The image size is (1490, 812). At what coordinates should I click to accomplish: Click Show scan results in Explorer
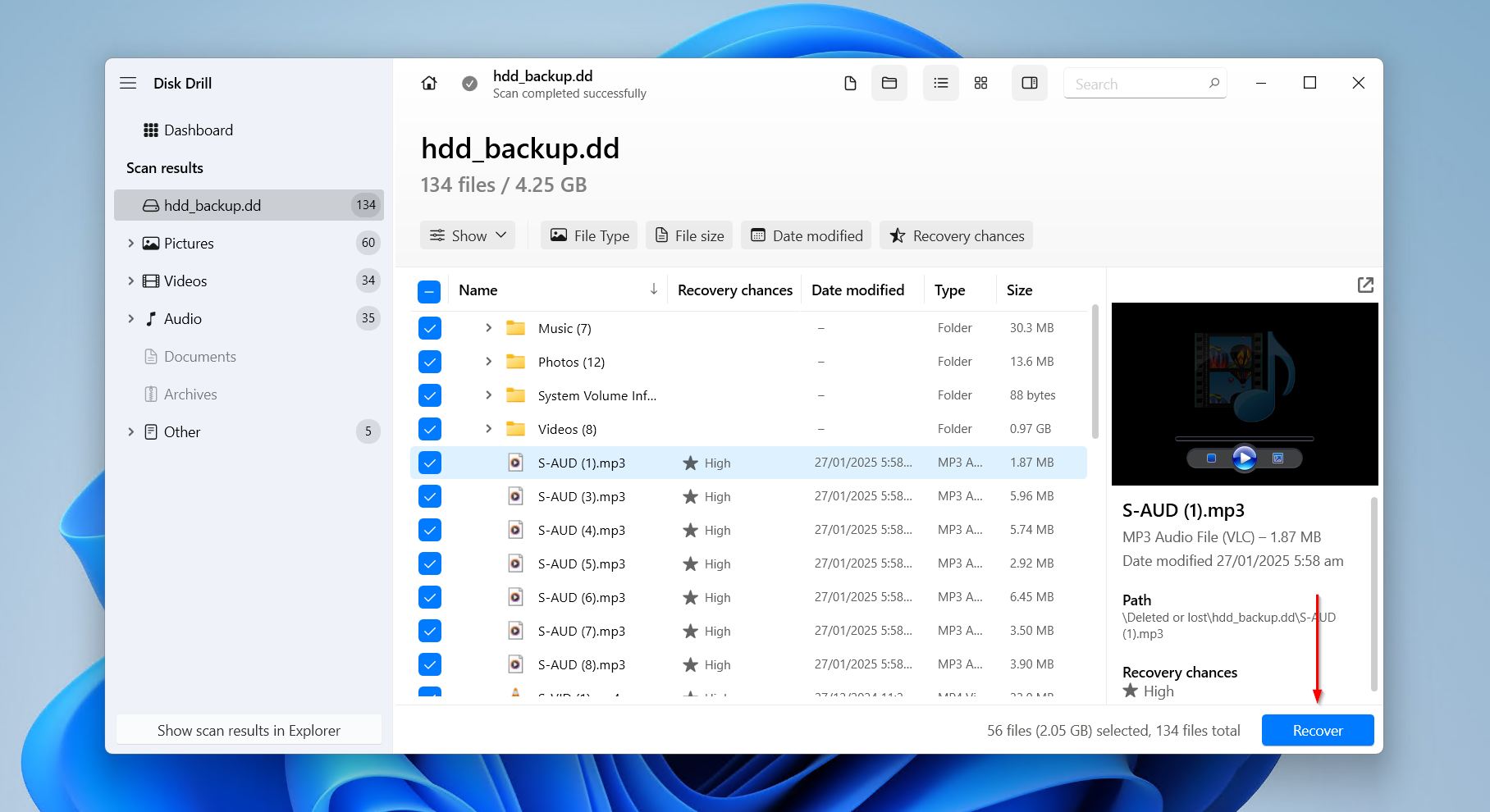249,730
